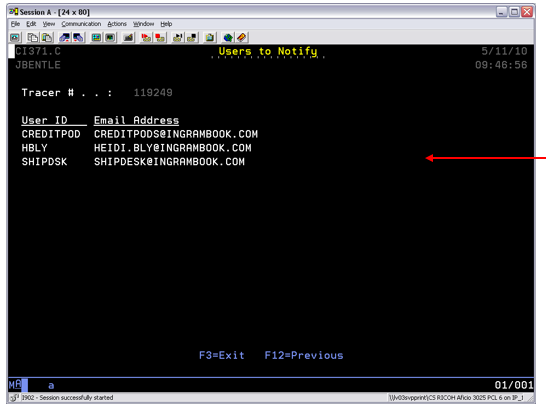Open the Actions menu
This screenshot has width=546, height=412.
coord(117,24)
